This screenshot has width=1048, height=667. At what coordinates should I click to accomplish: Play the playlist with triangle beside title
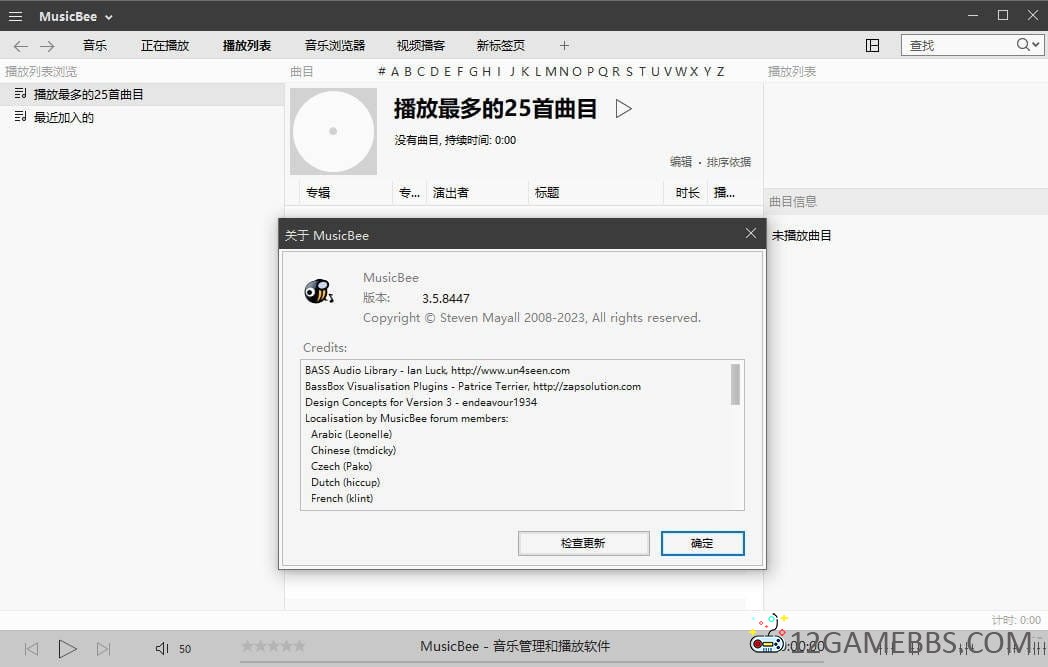(623, 108)
